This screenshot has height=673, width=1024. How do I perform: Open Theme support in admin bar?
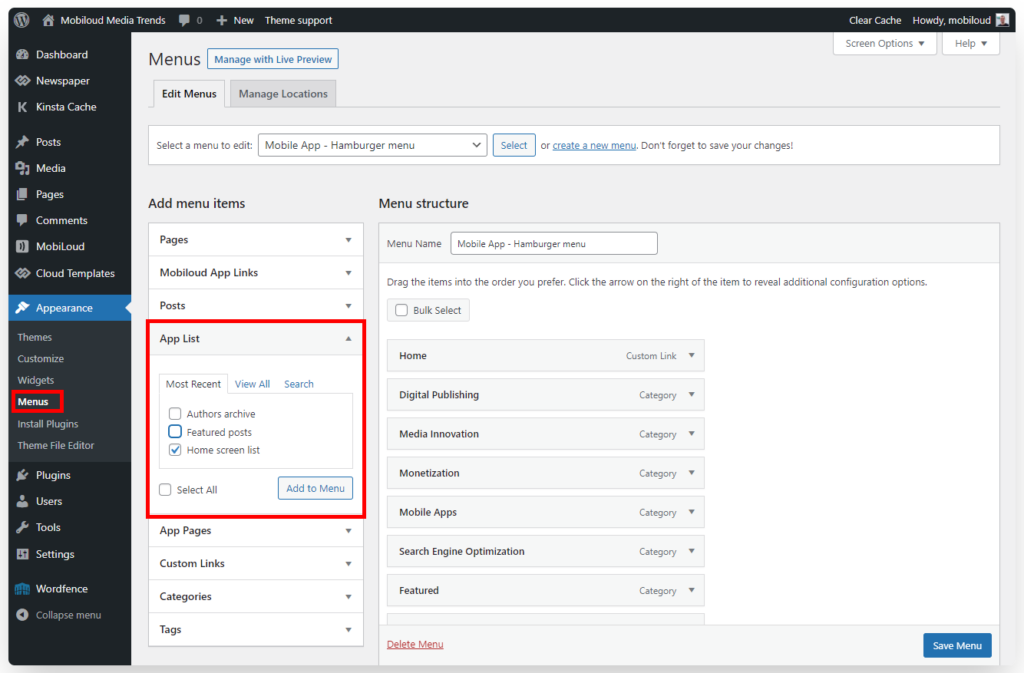[298, 20]
